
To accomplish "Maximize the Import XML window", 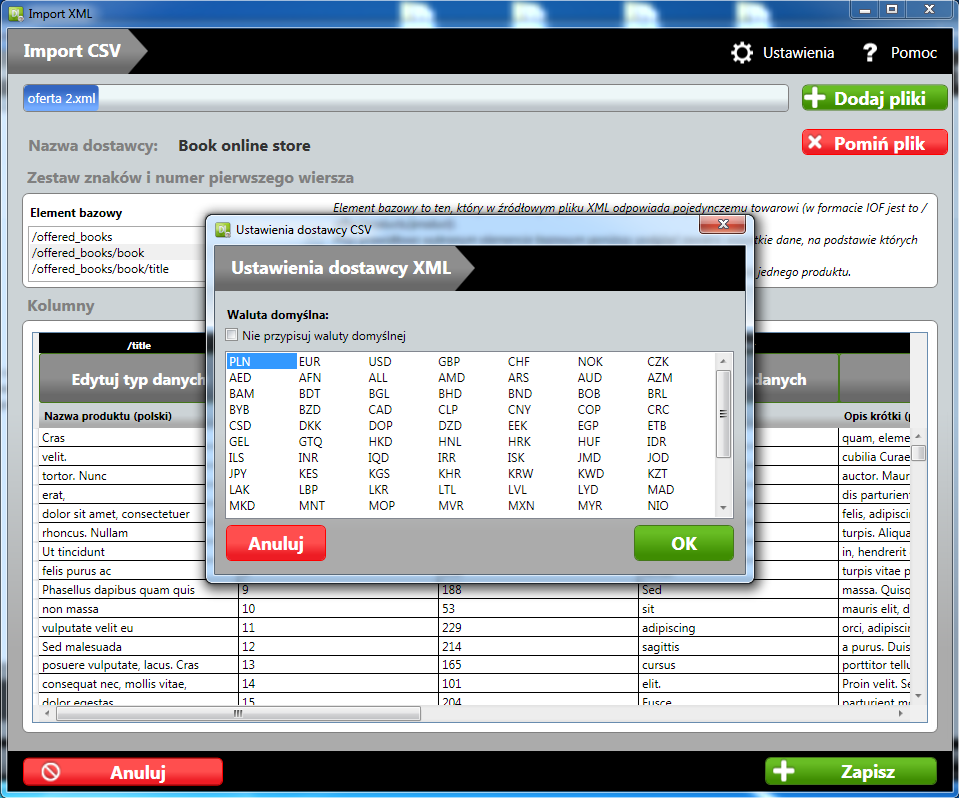I will tap(892, 9).
